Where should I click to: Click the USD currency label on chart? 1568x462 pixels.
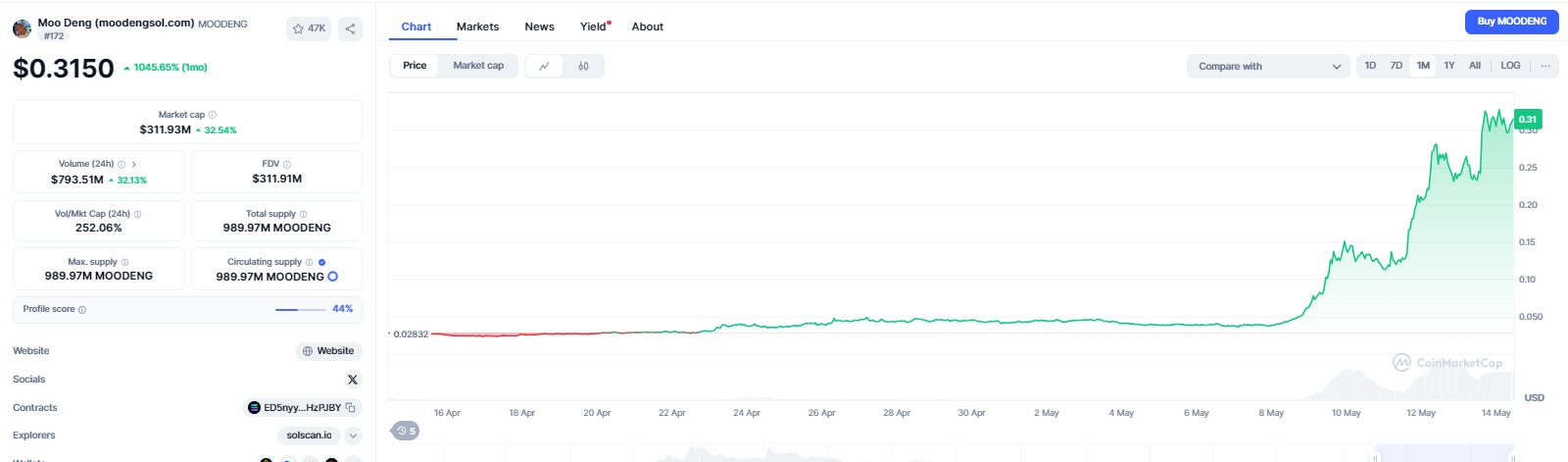click(x=1535, y=397)
